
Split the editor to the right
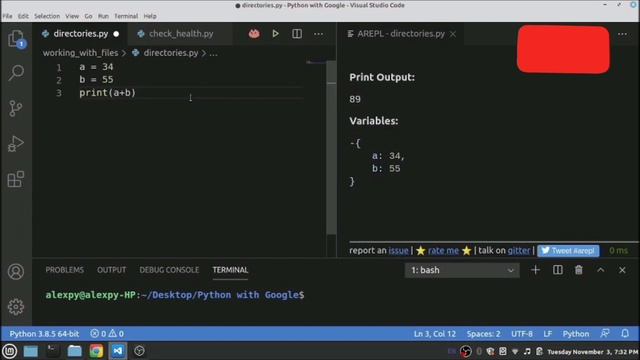click(x=297, y=33)
